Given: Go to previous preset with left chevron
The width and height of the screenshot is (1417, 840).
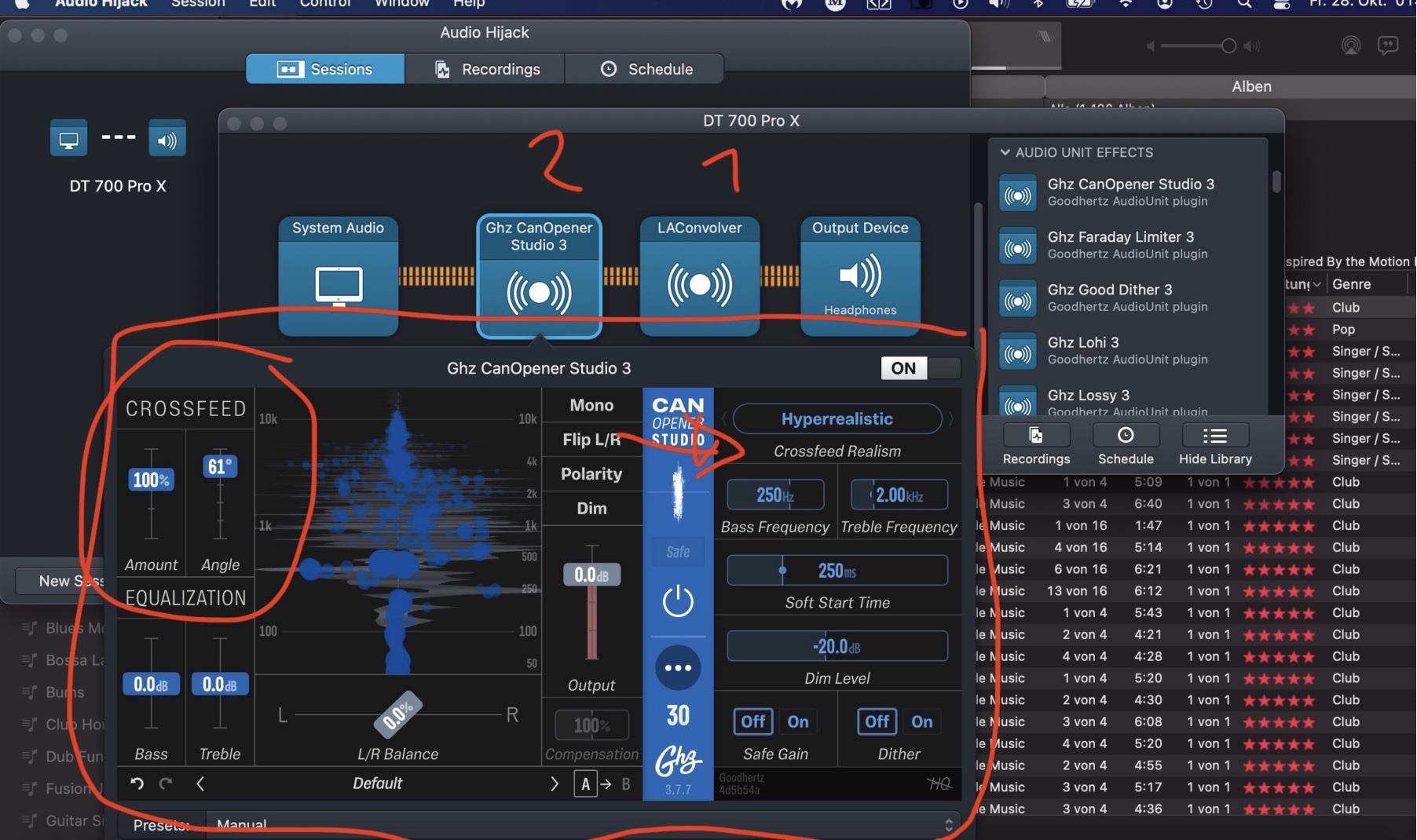Looking at the screenshot, I should point(200,783).
